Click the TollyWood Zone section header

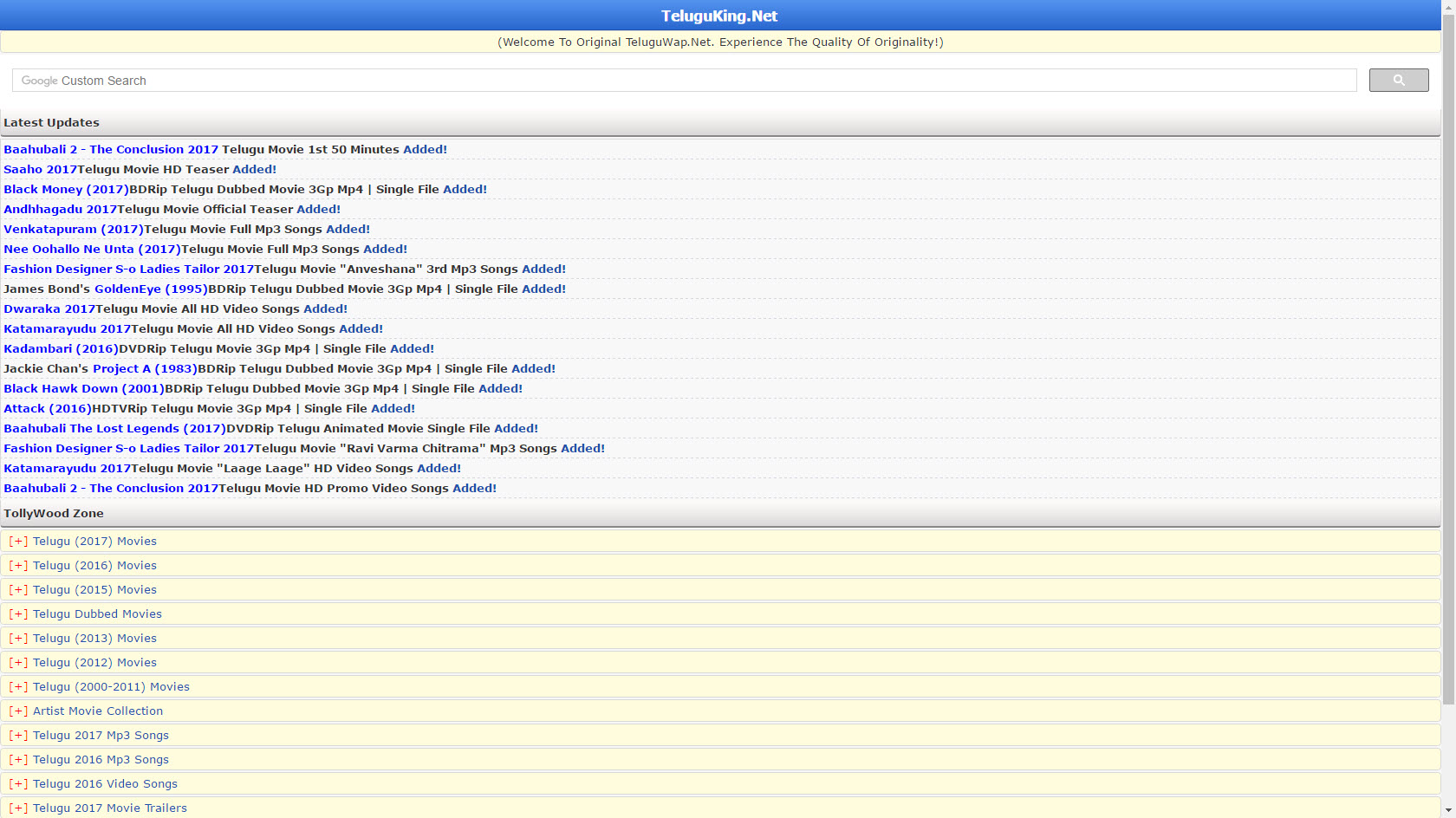(x=720, y=513)
